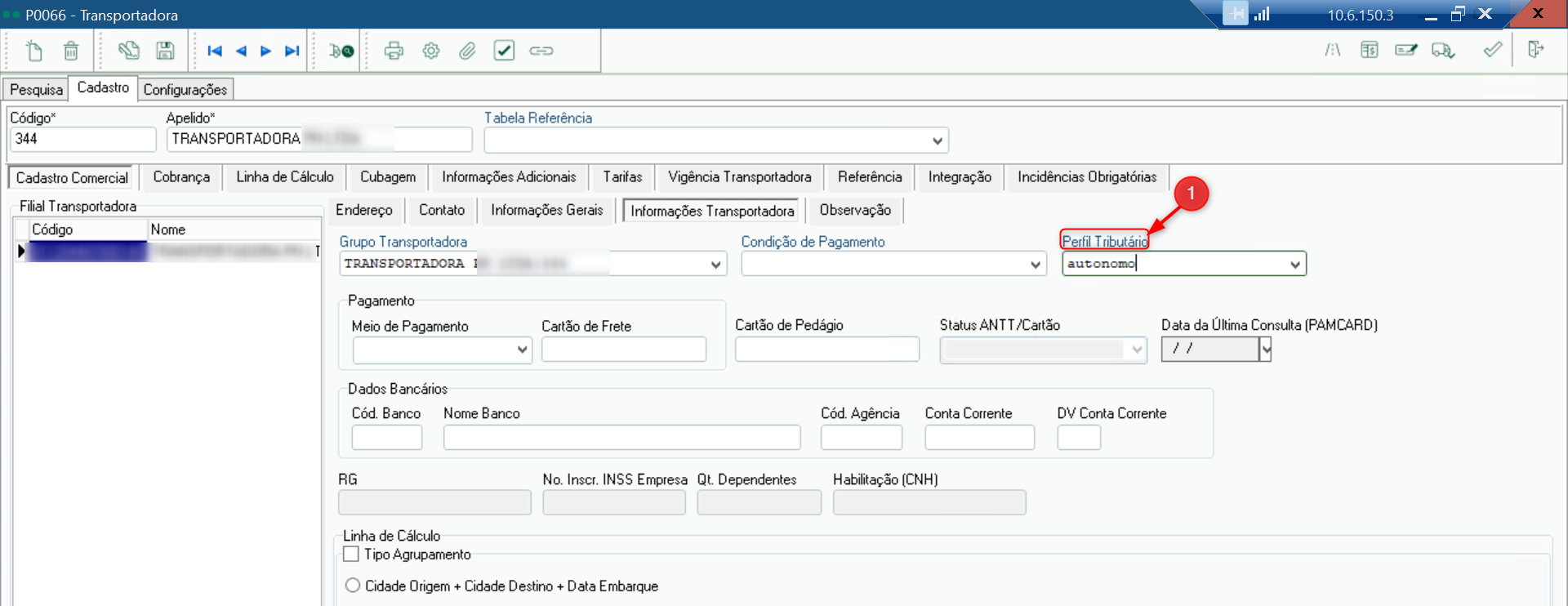Switch to the Tarifas tab

[622, 176]
